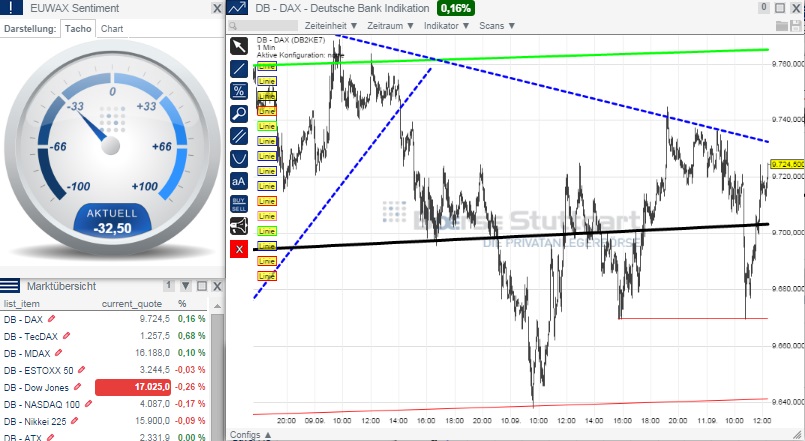
Task: Click the 16.188,0 MDAX quote
Action: [x=152, y=353]
